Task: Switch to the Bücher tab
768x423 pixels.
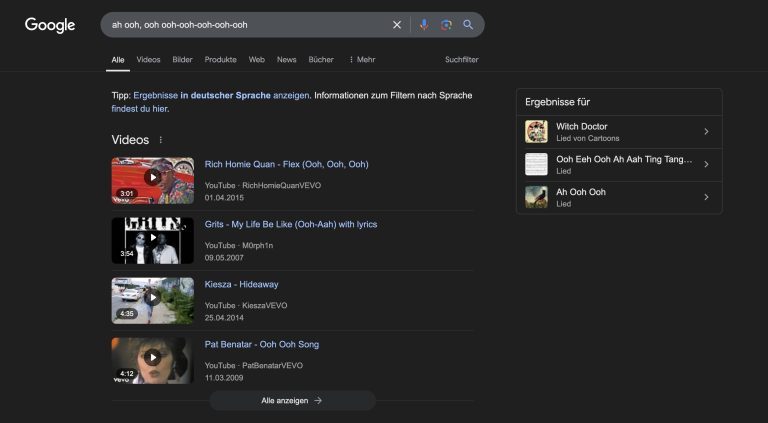Action: tap(321, 60)
